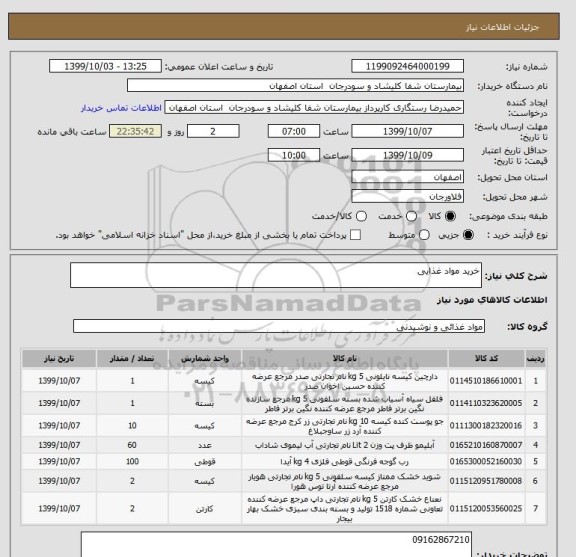This screenshot has width=576, height=557.
Task: Click the ردیف column header
Action: tap(536, 359)
